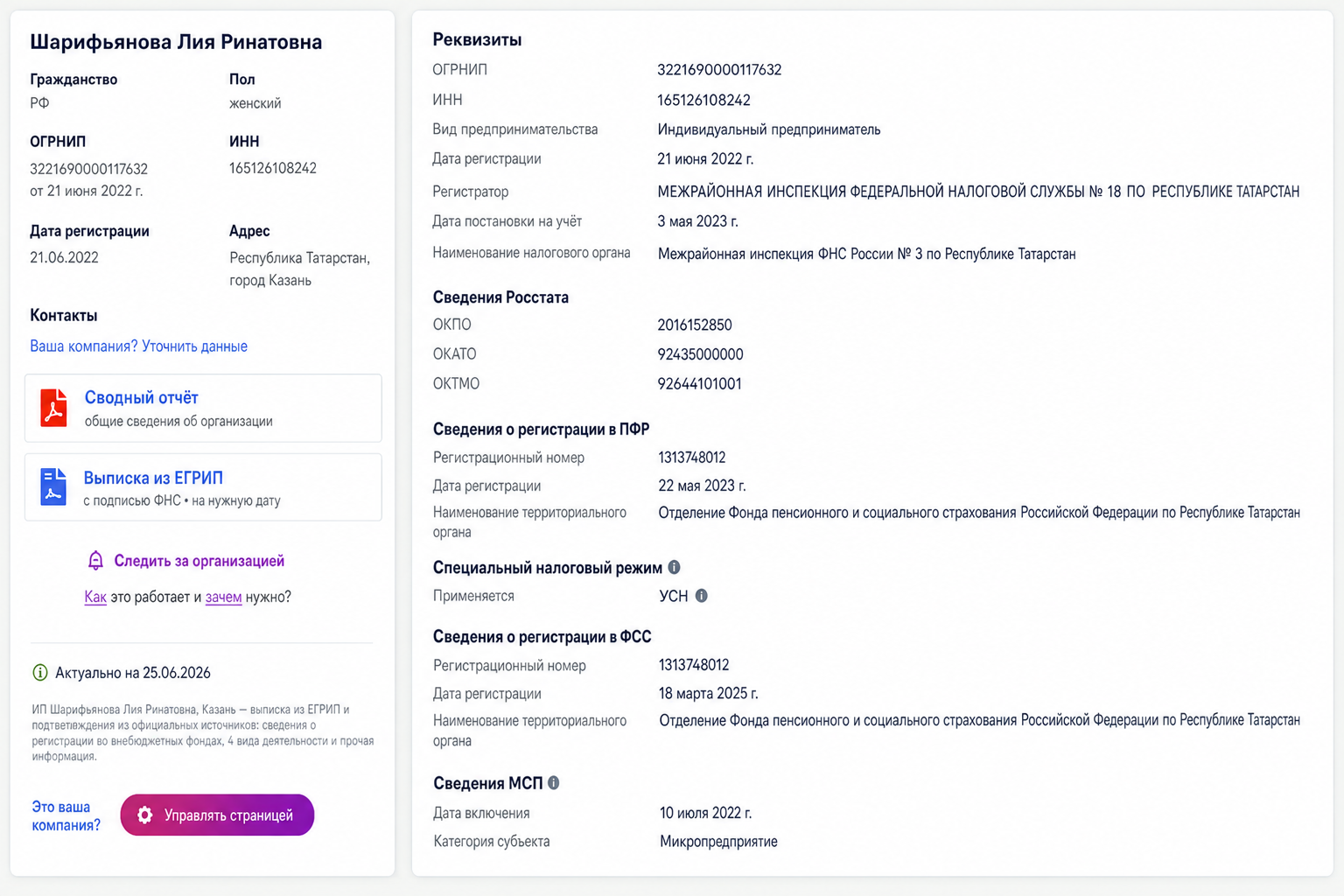This screenshot has width=1344, height=896.
Task: Click the bell icon next to Следить за организацией
Action: [95, 561]
